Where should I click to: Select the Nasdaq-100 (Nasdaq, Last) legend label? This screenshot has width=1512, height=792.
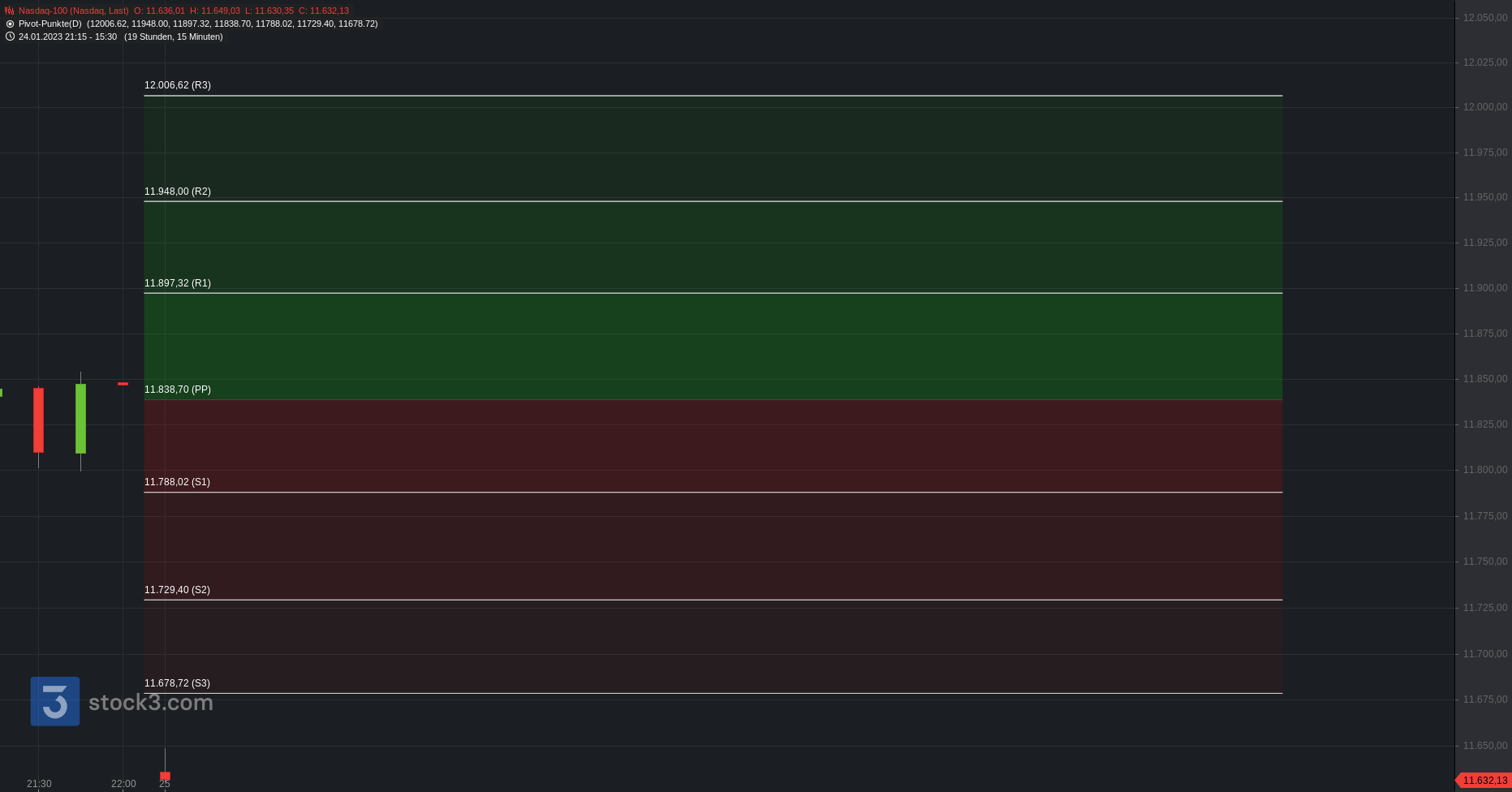(74, 11)
